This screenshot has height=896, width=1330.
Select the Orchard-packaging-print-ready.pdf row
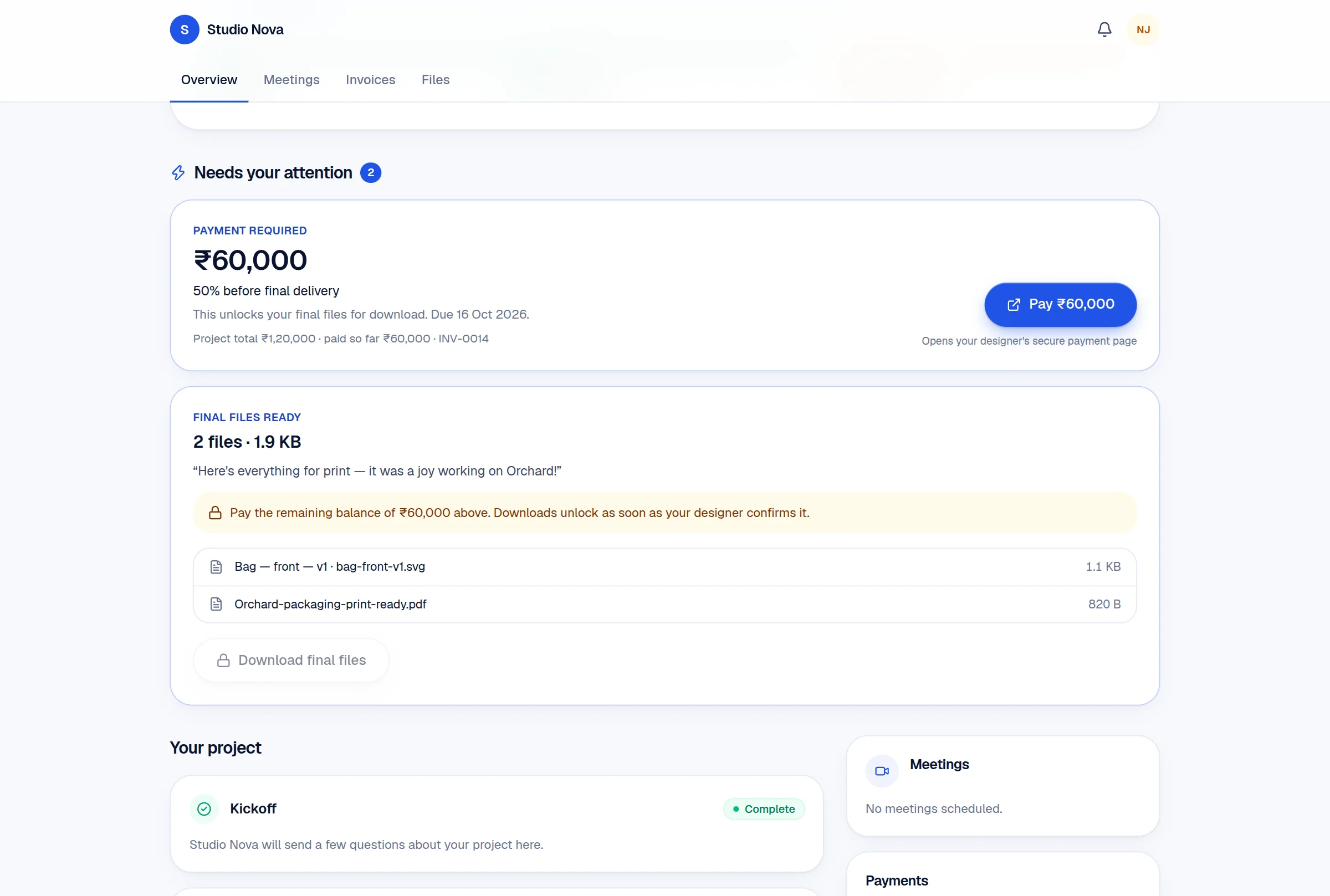pos(664,604)
